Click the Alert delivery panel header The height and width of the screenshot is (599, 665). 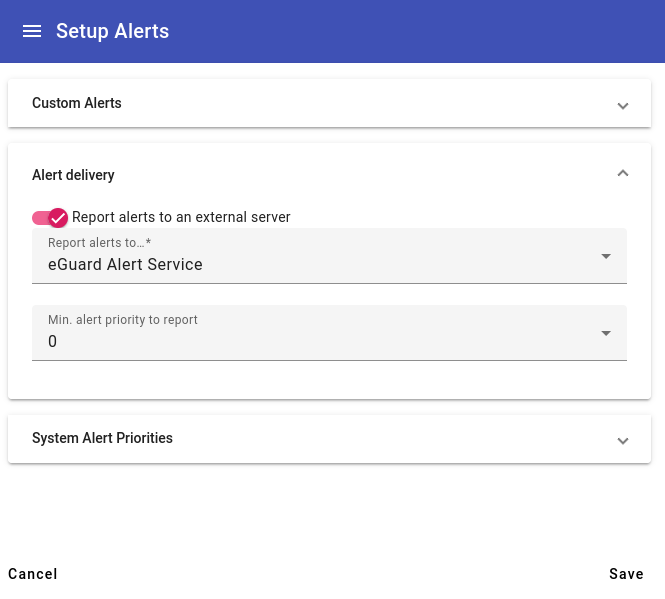click(x=329, y=174)
